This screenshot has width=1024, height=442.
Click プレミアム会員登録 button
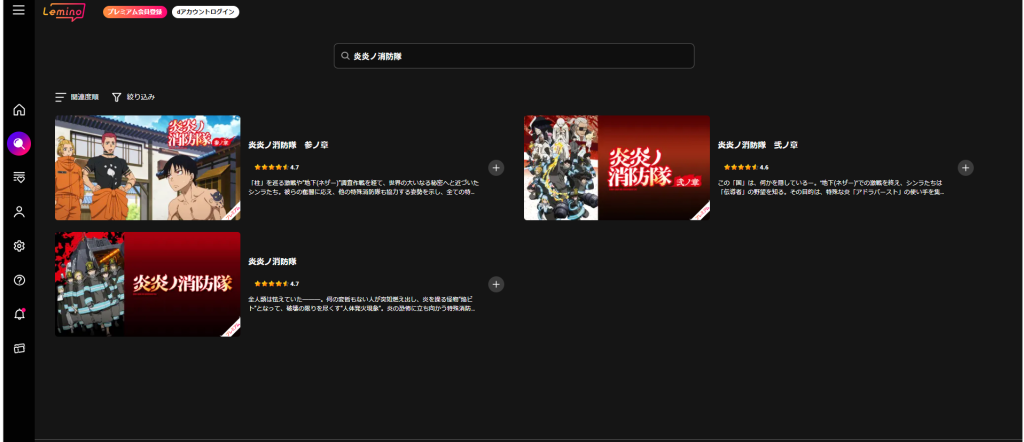(135, 12)
